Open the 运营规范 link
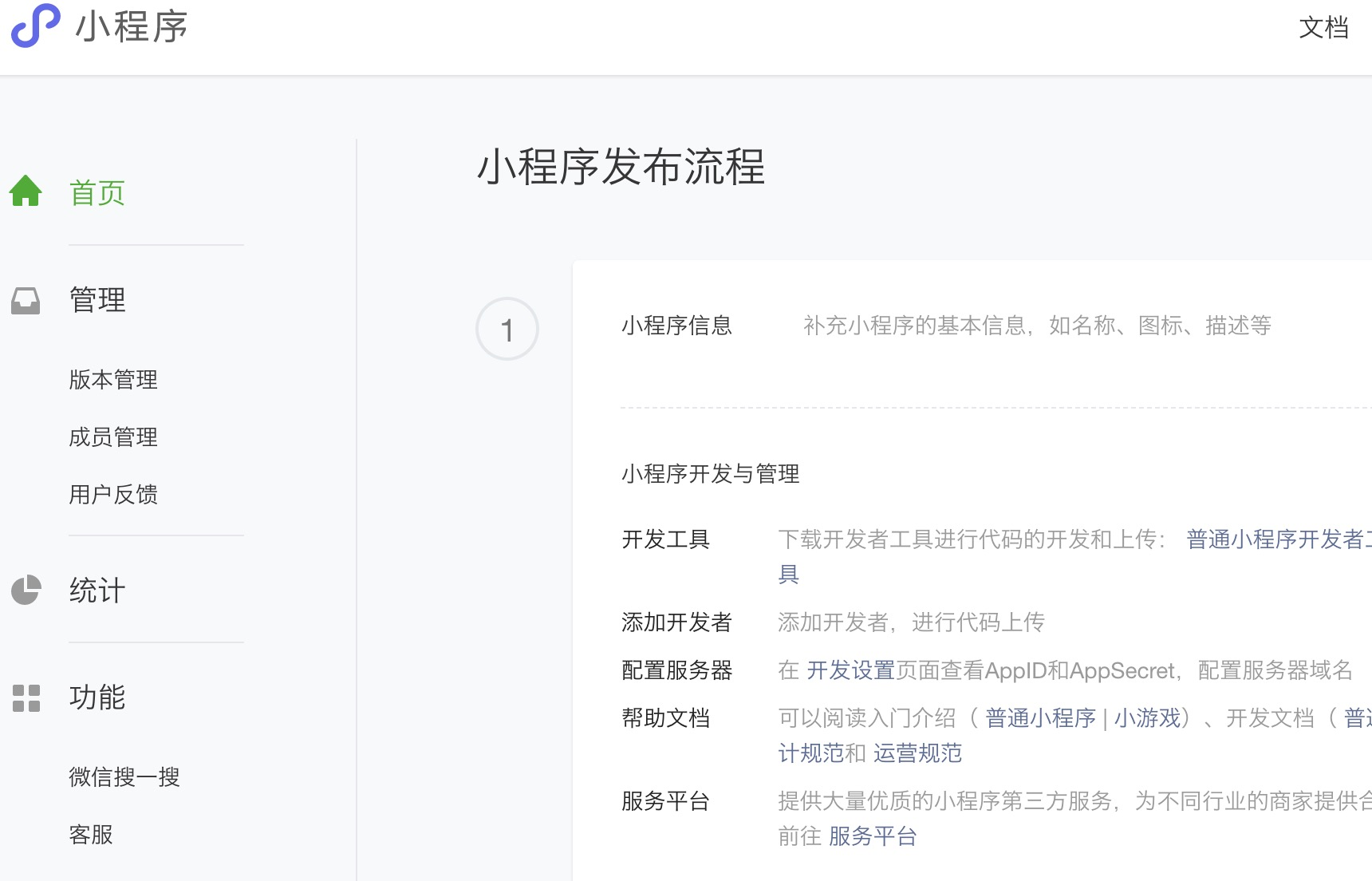 point(917,753)
